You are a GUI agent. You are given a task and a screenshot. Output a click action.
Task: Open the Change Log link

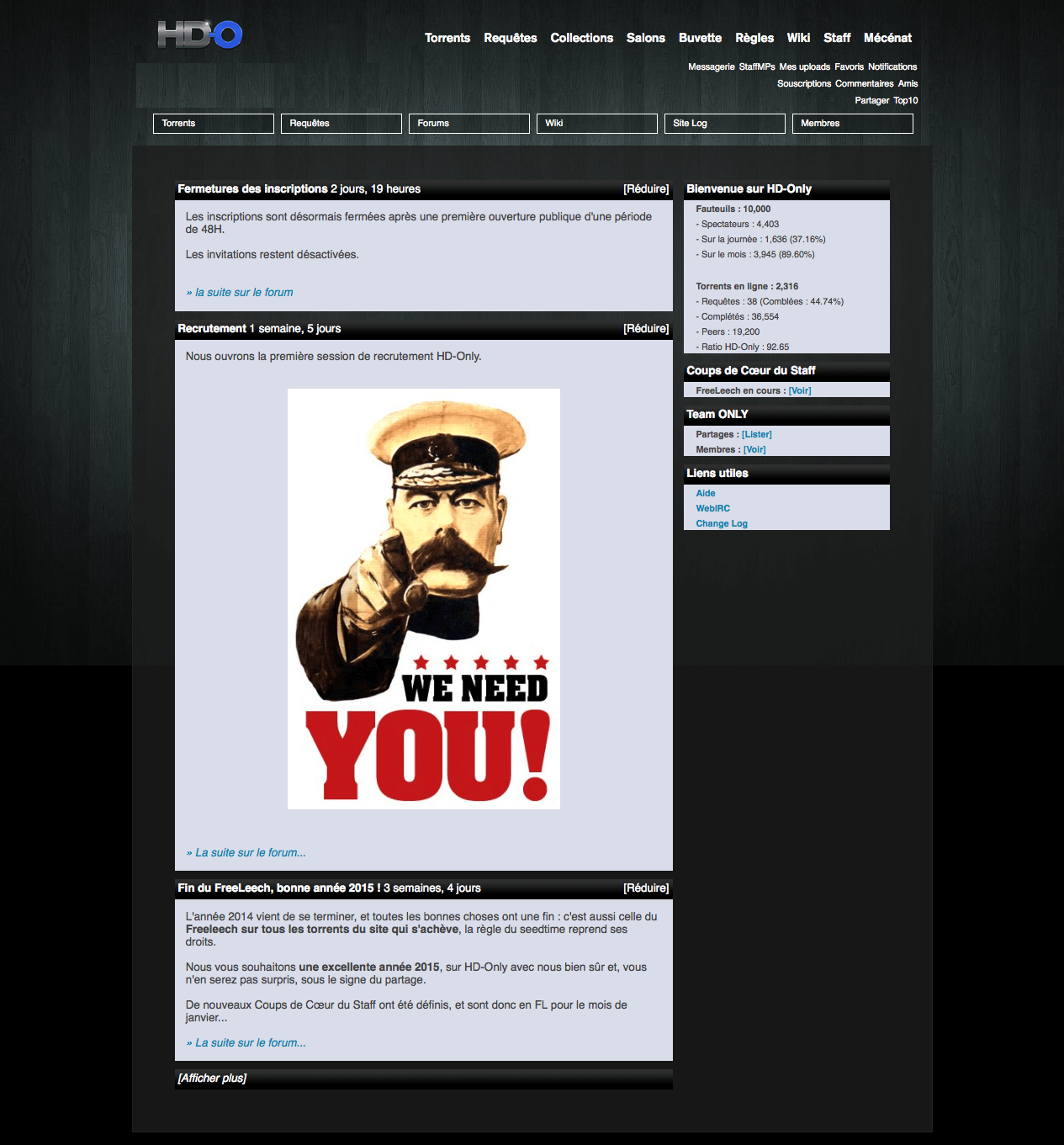[722, 524]
